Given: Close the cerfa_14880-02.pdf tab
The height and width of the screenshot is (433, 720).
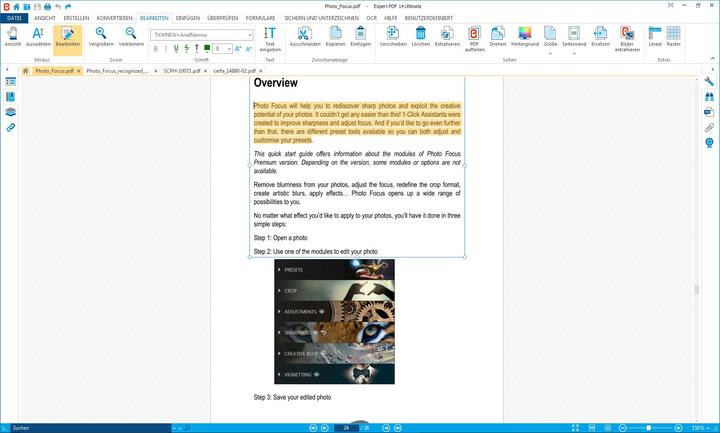Looking at the screenshot, I should point(260,71).
